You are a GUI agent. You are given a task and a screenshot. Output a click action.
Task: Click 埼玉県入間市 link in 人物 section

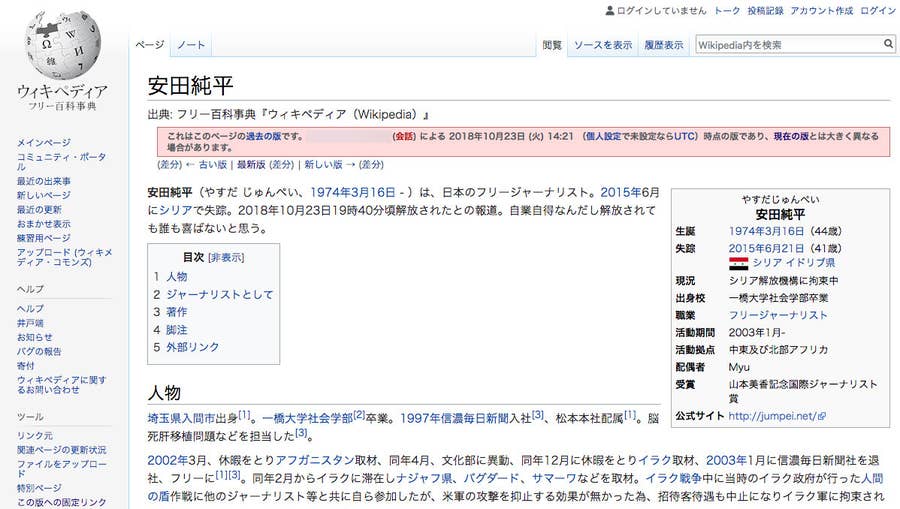(181, 419)
